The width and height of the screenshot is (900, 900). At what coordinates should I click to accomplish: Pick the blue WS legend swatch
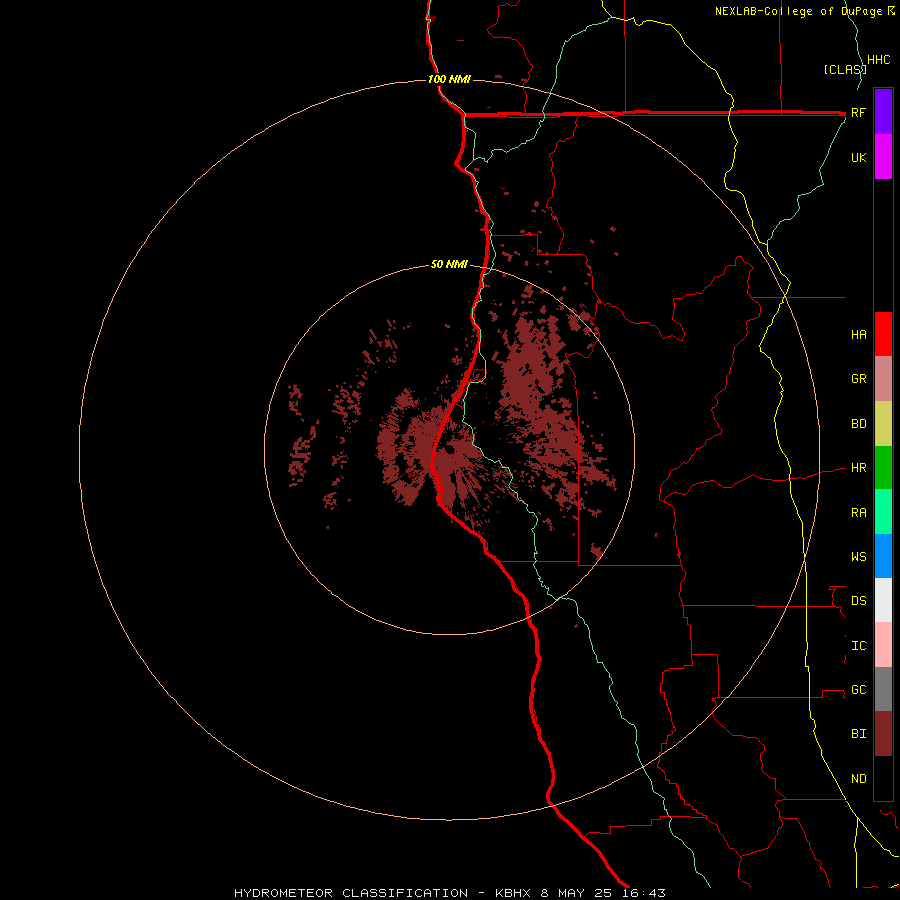pos(883,556)
